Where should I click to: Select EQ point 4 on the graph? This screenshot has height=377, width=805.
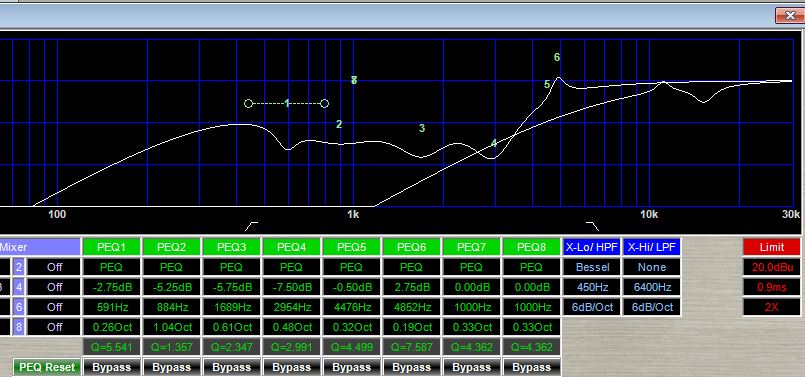coord(494,143)
